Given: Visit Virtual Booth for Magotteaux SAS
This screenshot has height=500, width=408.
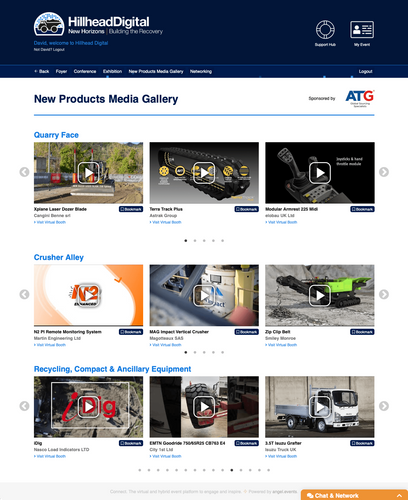Looking at the screenshot, I should [166, 345].
